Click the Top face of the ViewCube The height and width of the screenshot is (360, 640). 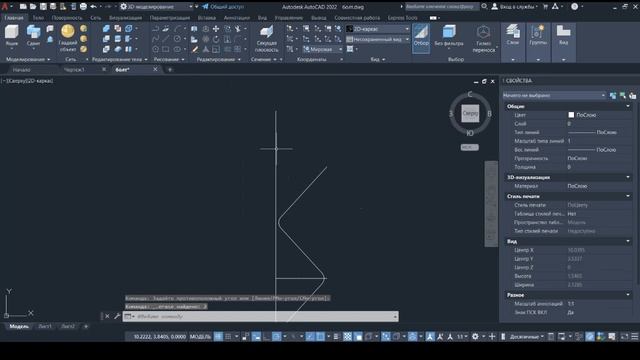[x=470, y=113]
